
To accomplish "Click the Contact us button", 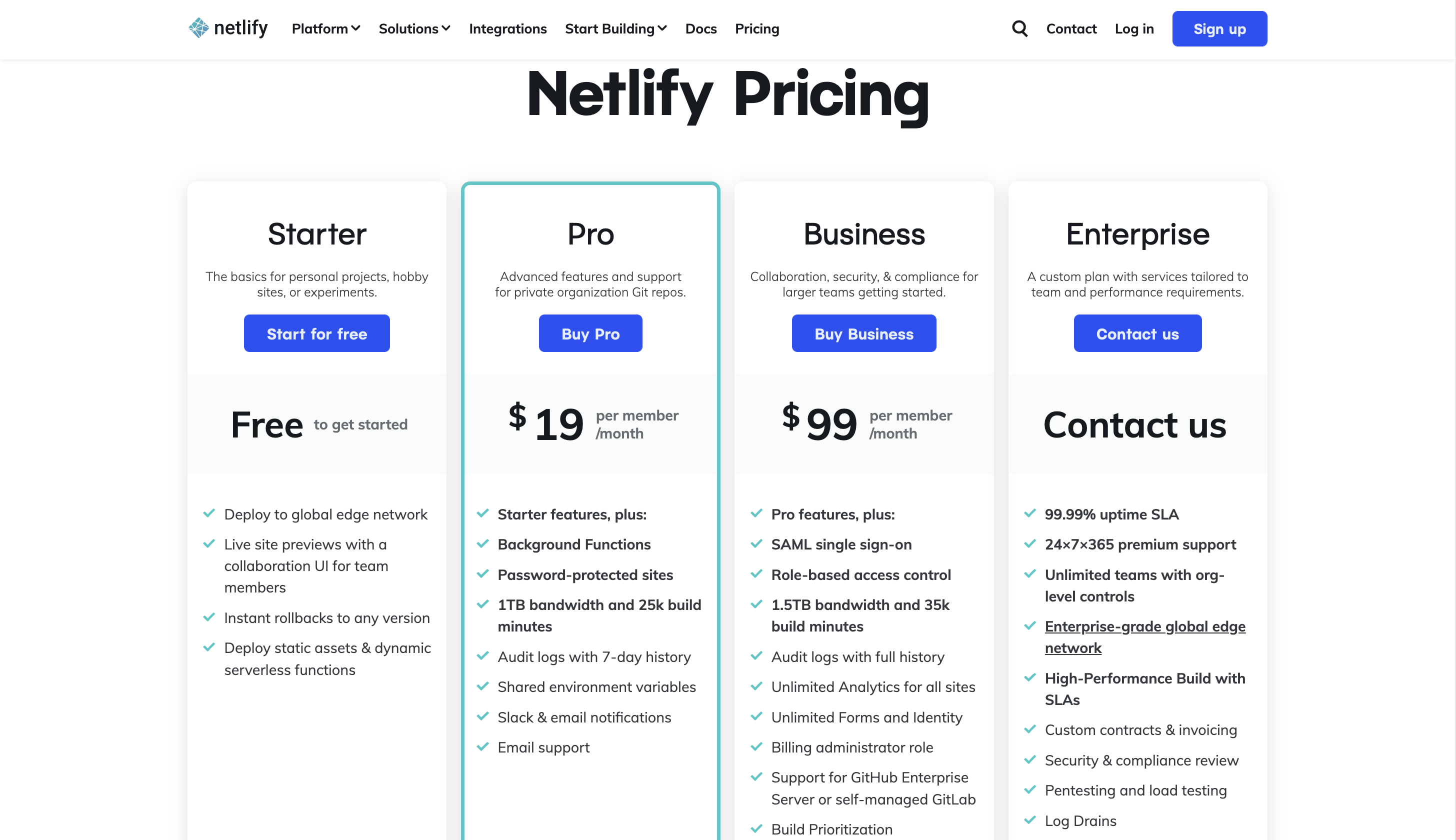I will point(1137,333).
